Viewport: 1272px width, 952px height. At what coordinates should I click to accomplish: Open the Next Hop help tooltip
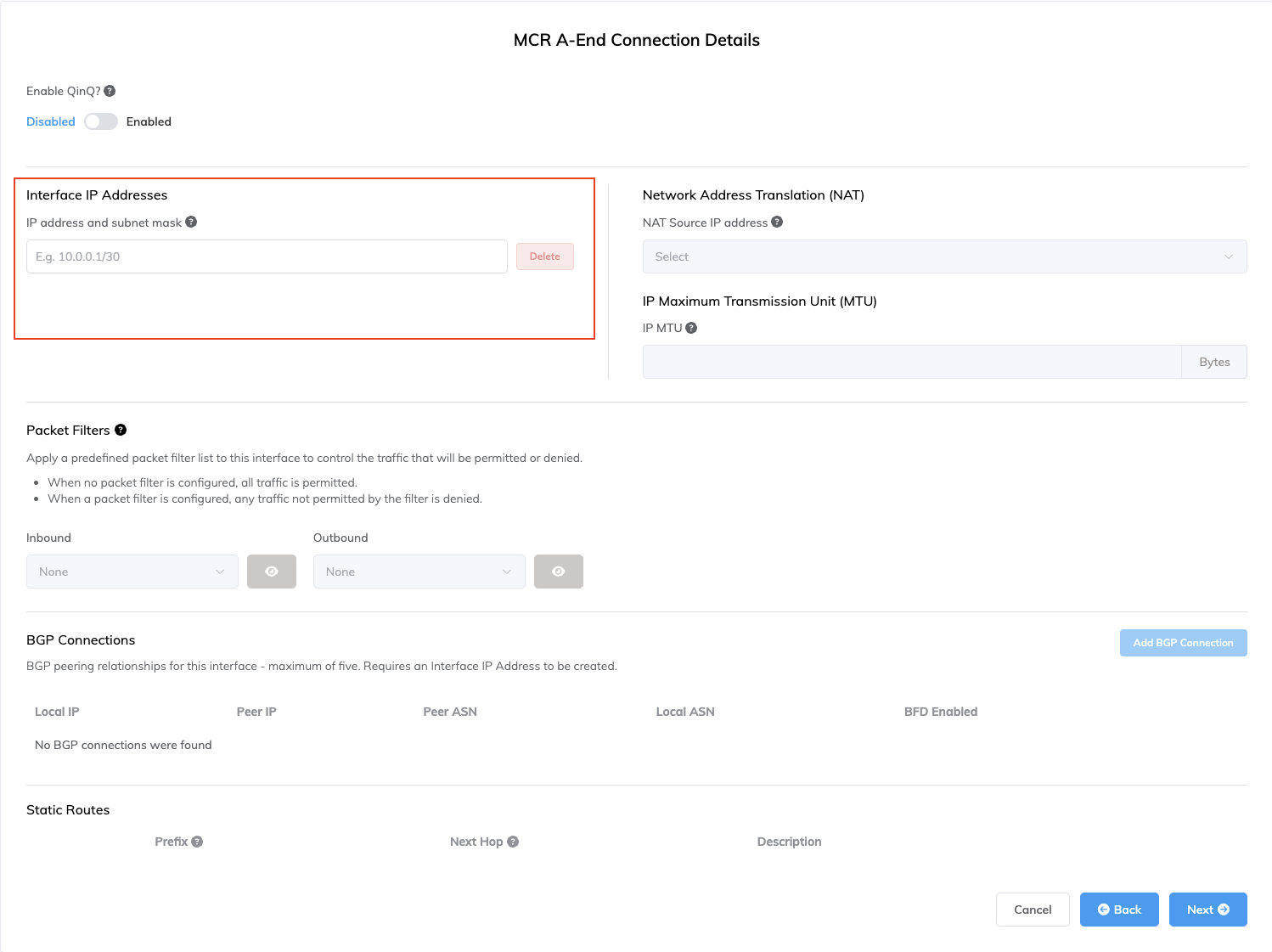click(x=513, y=841)
